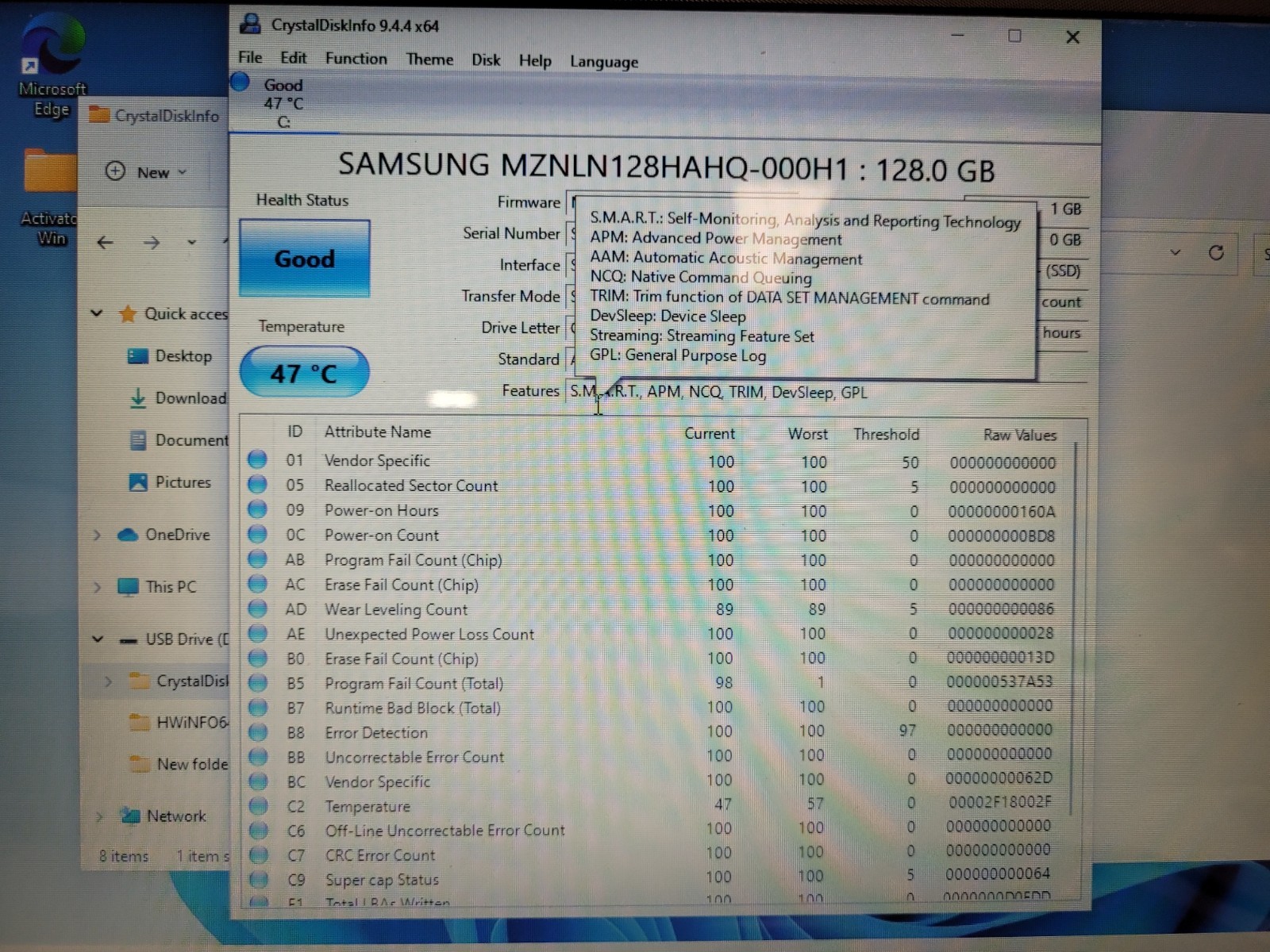This screenshot has width=1270, height=952.
Task: Click the New button in File Explorer
Action: click(x=147, y=171)
